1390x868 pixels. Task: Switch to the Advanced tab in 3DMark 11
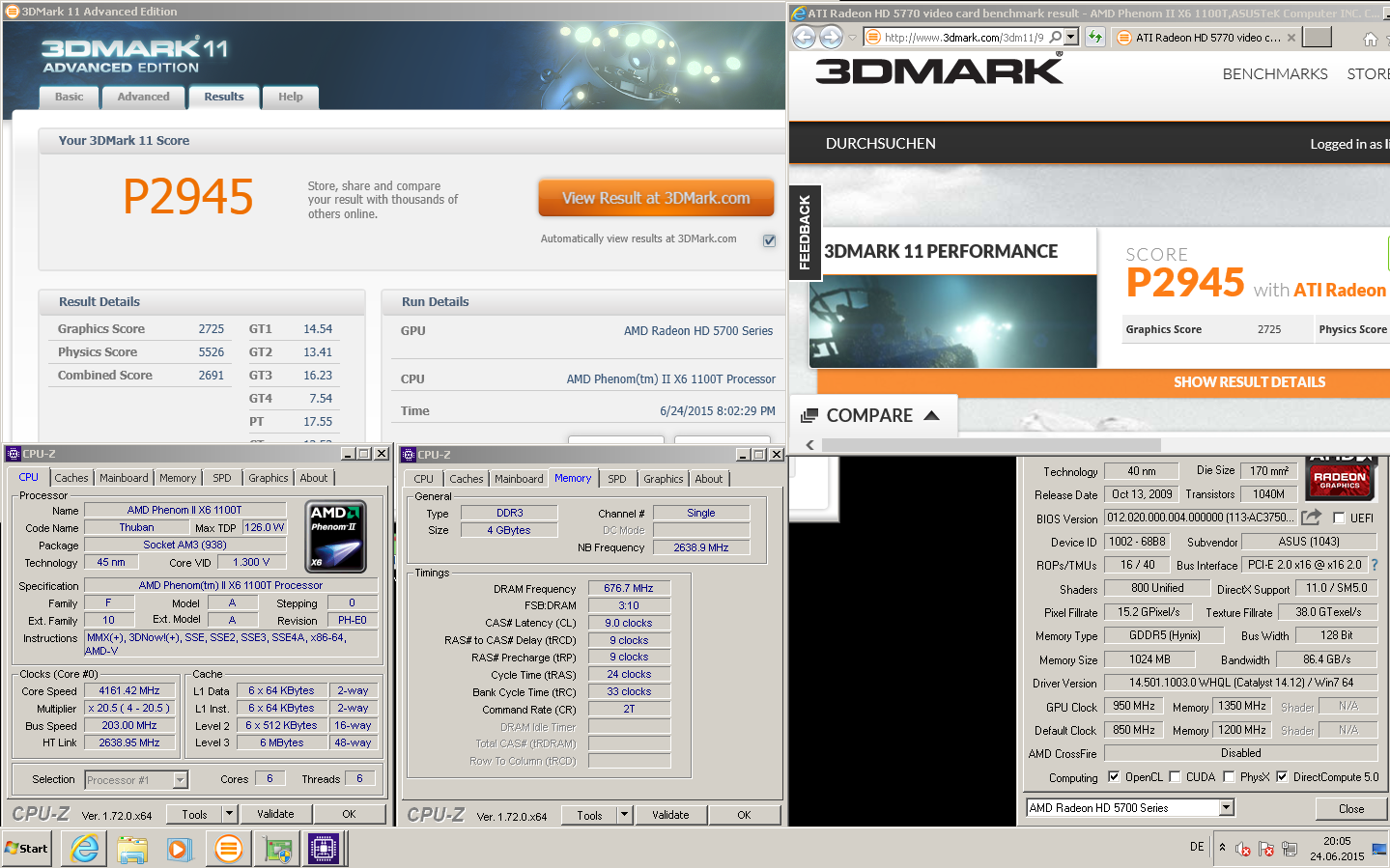coord(143,97)
